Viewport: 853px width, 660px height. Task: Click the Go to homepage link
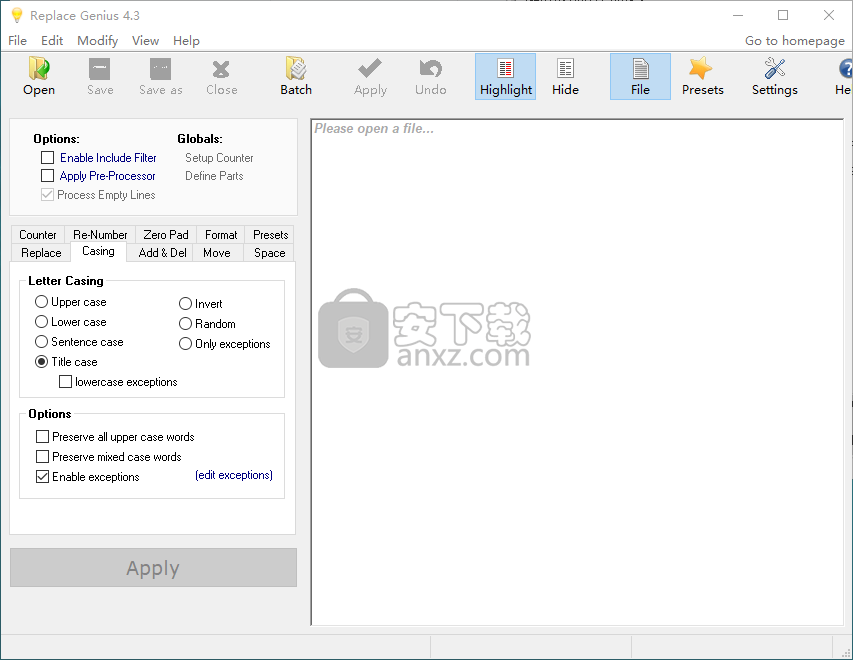pyautogui.click(x=795, y=41)
